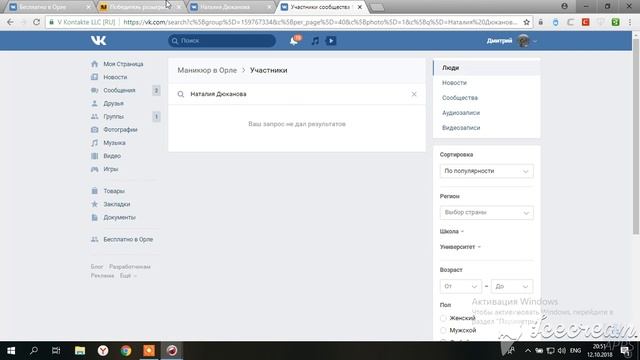Select the Новости search category
This screenshot has width=640, height=360.
pyautogui.click(x=487, y=83)
